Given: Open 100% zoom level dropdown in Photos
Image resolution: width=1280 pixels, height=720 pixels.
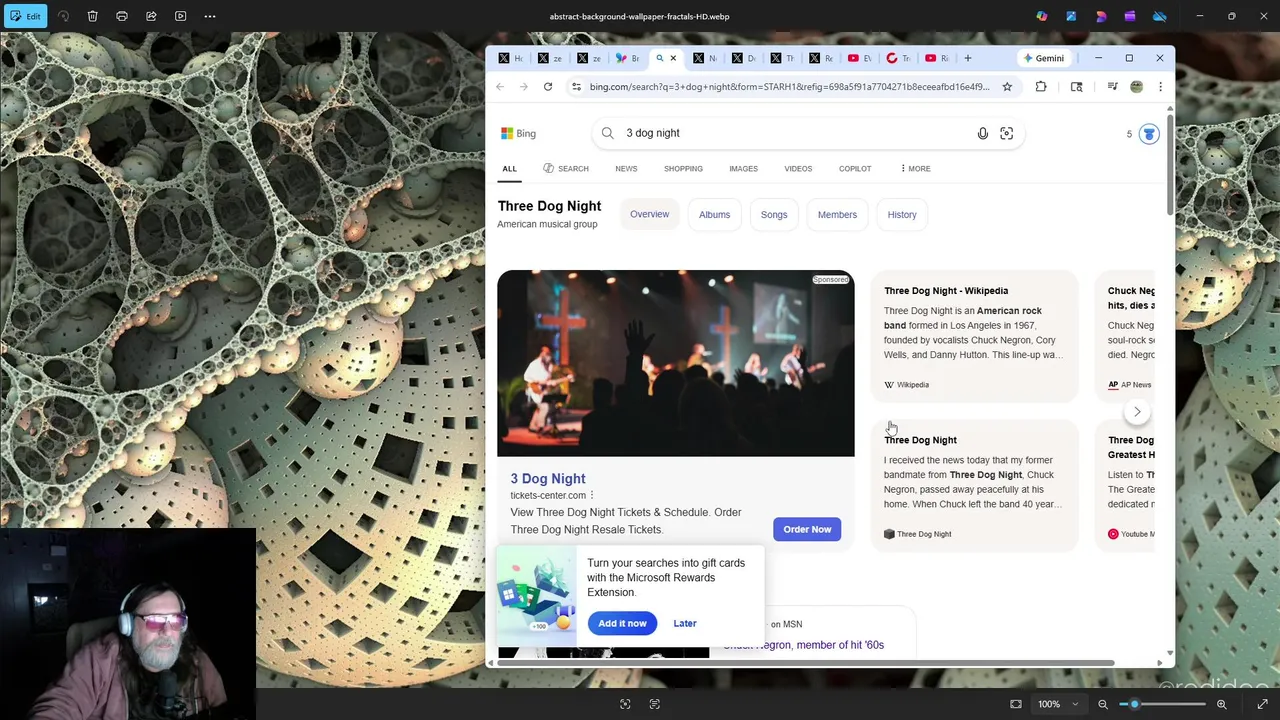Looking at the screenshot, I should (1058, 704).
